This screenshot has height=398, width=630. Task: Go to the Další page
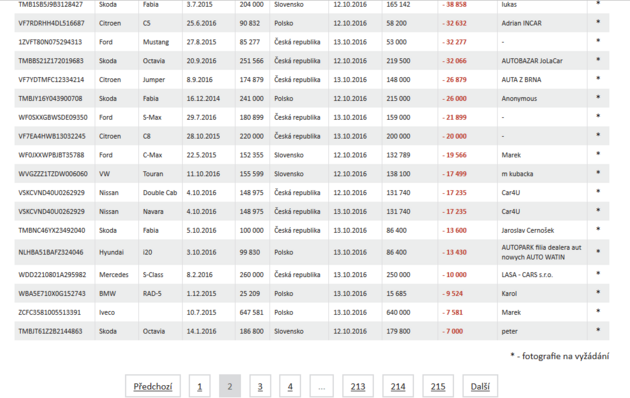click(x=480, y=386)
